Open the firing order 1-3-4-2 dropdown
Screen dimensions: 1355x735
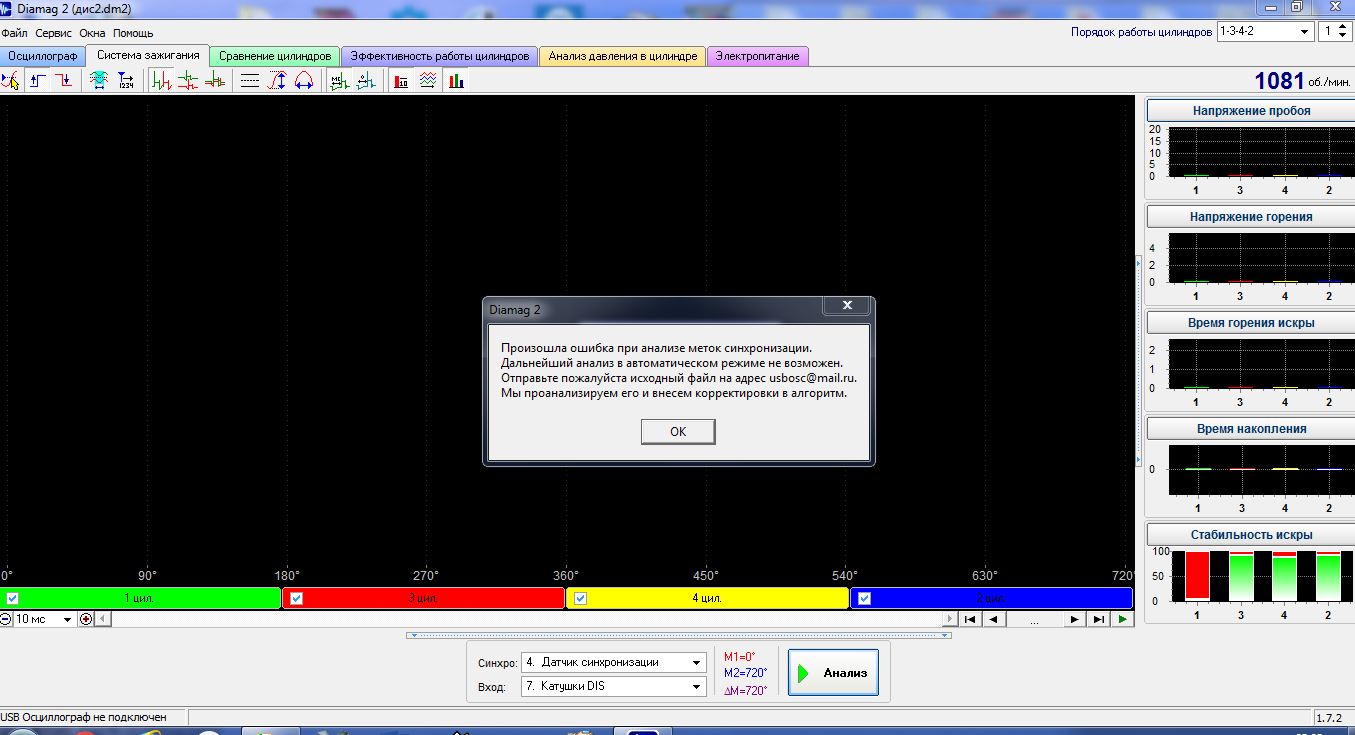1265,32
